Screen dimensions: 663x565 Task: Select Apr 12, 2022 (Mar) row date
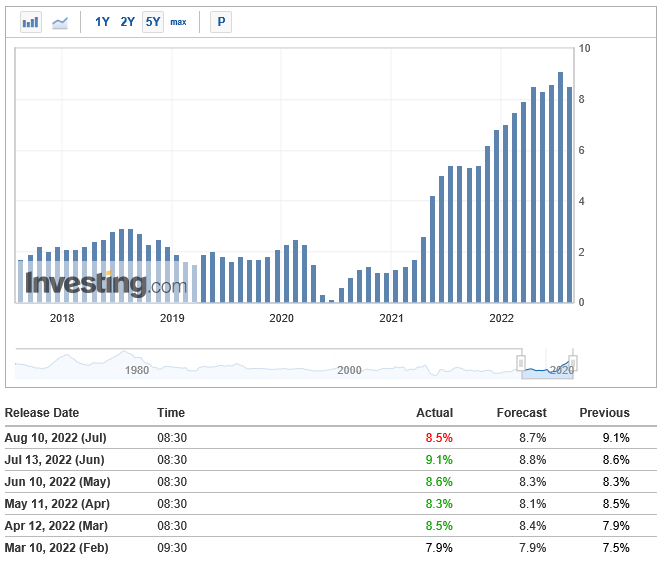[56, 526]
